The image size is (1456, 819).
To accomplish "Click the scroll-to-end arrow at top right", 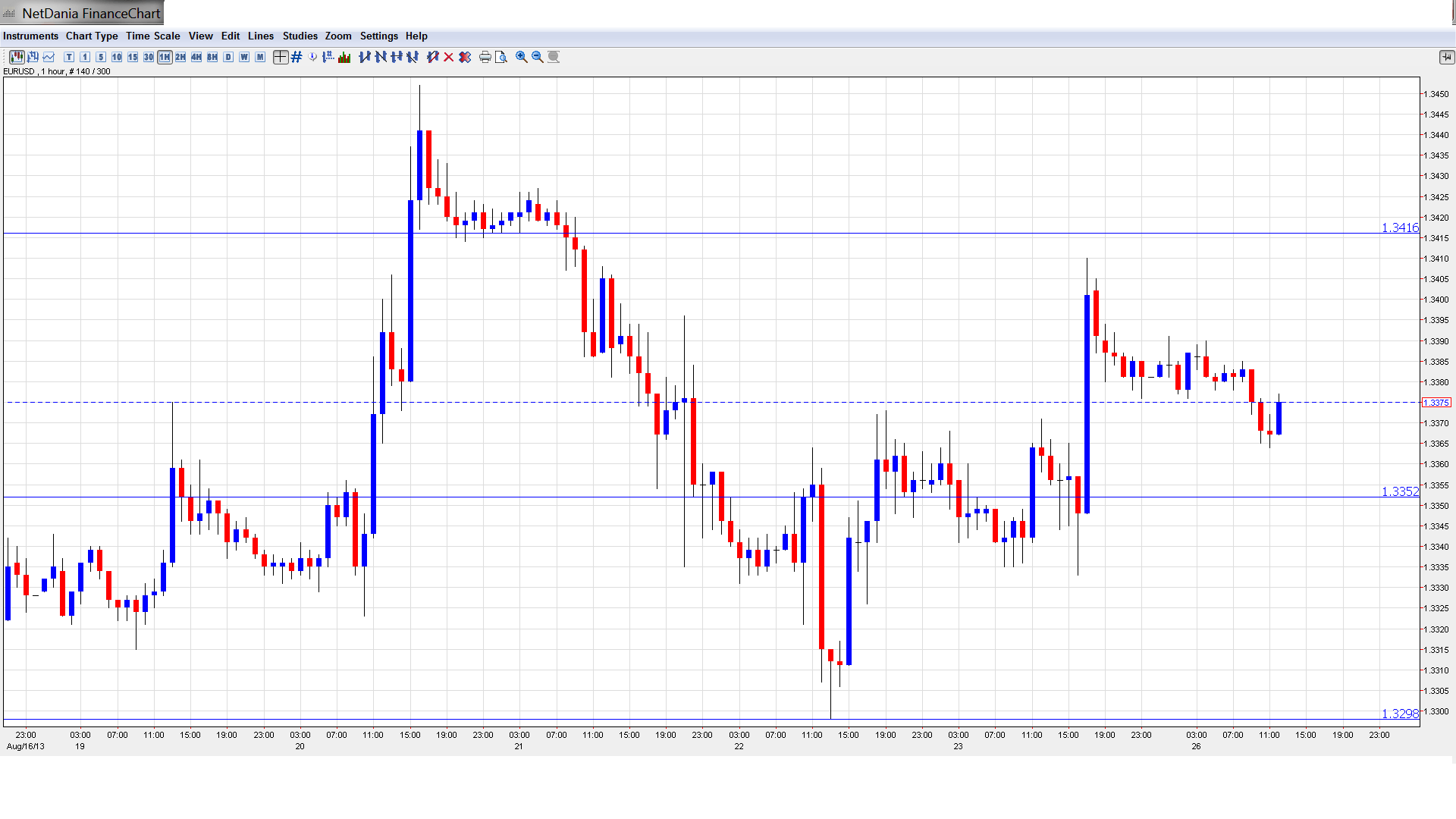I will pyautogui.click(x=1446, y=57).
